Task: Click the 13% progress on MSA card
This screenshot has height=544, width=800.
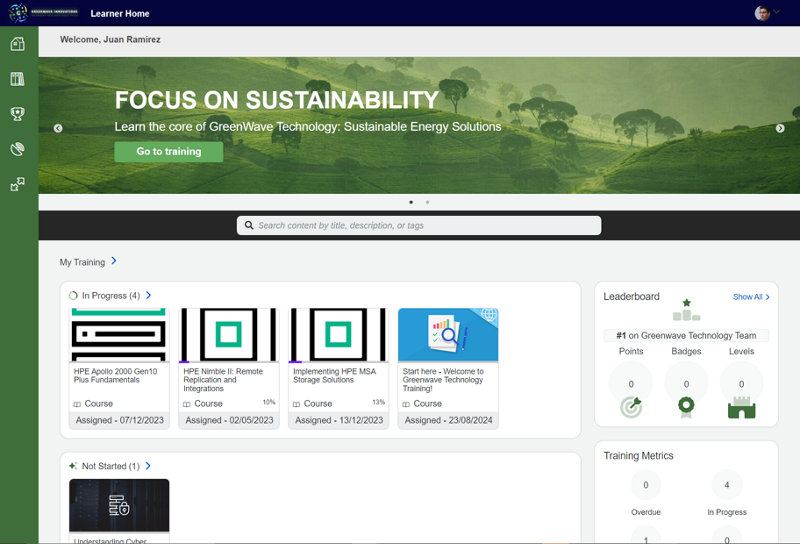Action: [379, 402]
